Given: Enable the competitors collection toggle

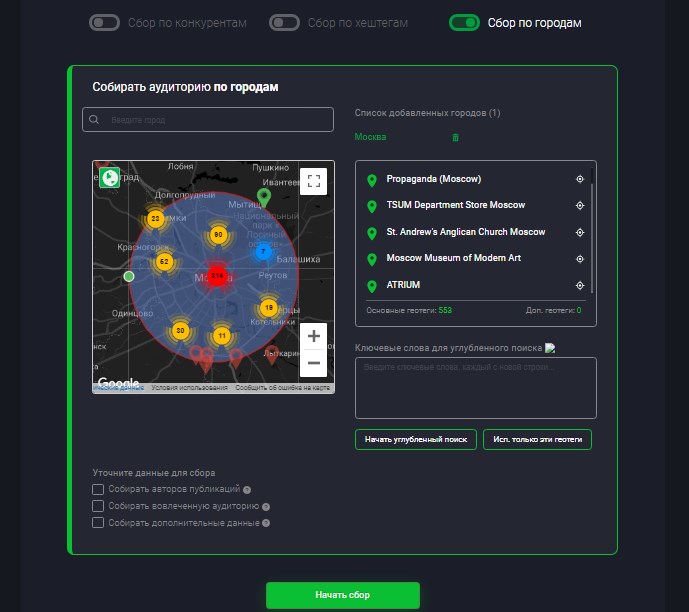Looking at the screenshot, I should [104, 23].
